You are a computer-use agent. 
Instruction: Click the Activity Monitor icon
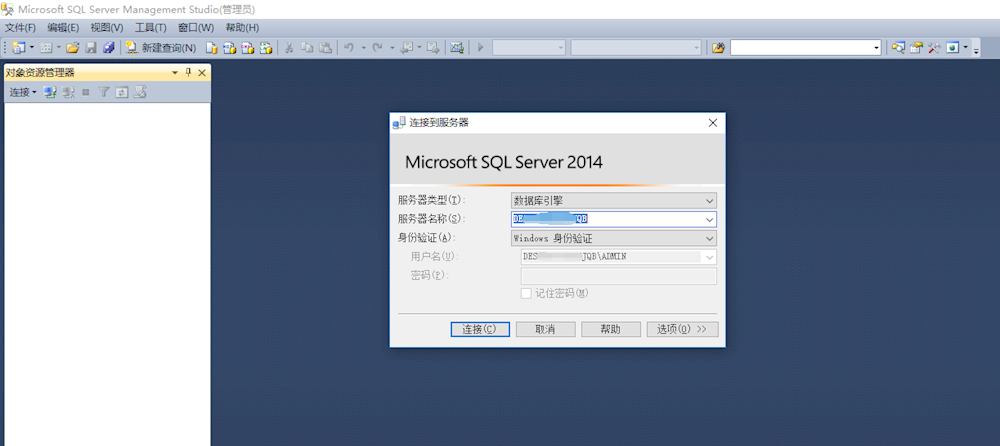coord(457,47)
